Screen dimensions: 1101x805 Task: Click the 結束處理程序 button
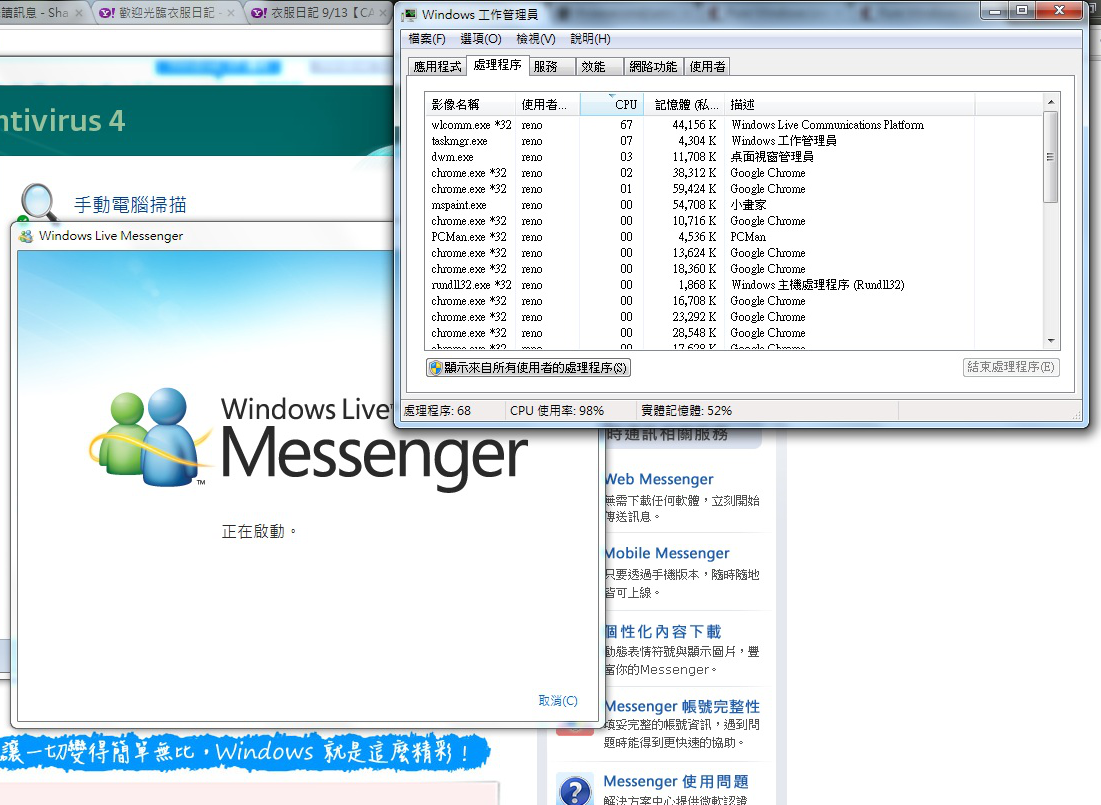click(1010, 367)
